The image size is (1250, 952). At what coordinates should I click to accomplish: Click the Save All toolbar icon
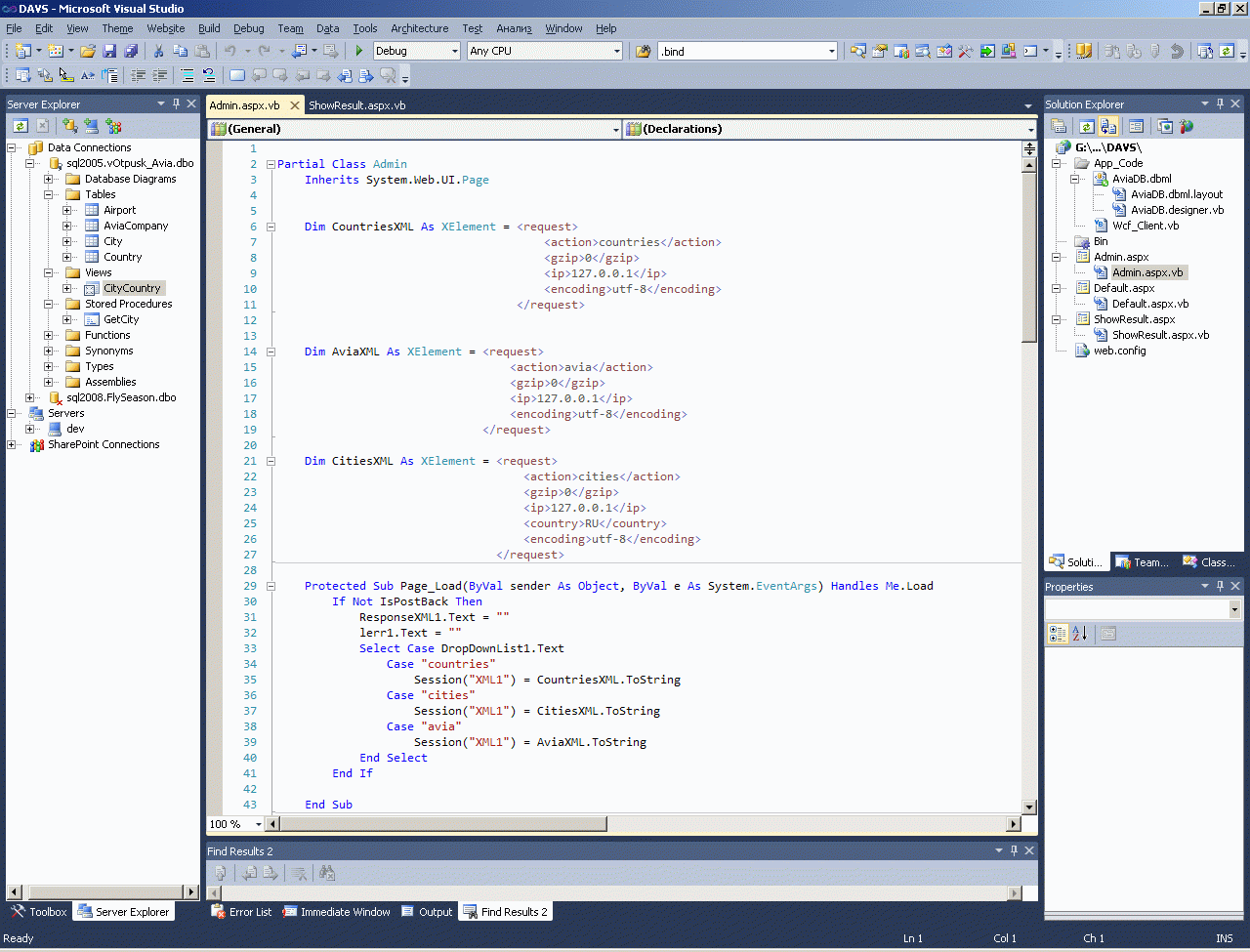[131, 51]
